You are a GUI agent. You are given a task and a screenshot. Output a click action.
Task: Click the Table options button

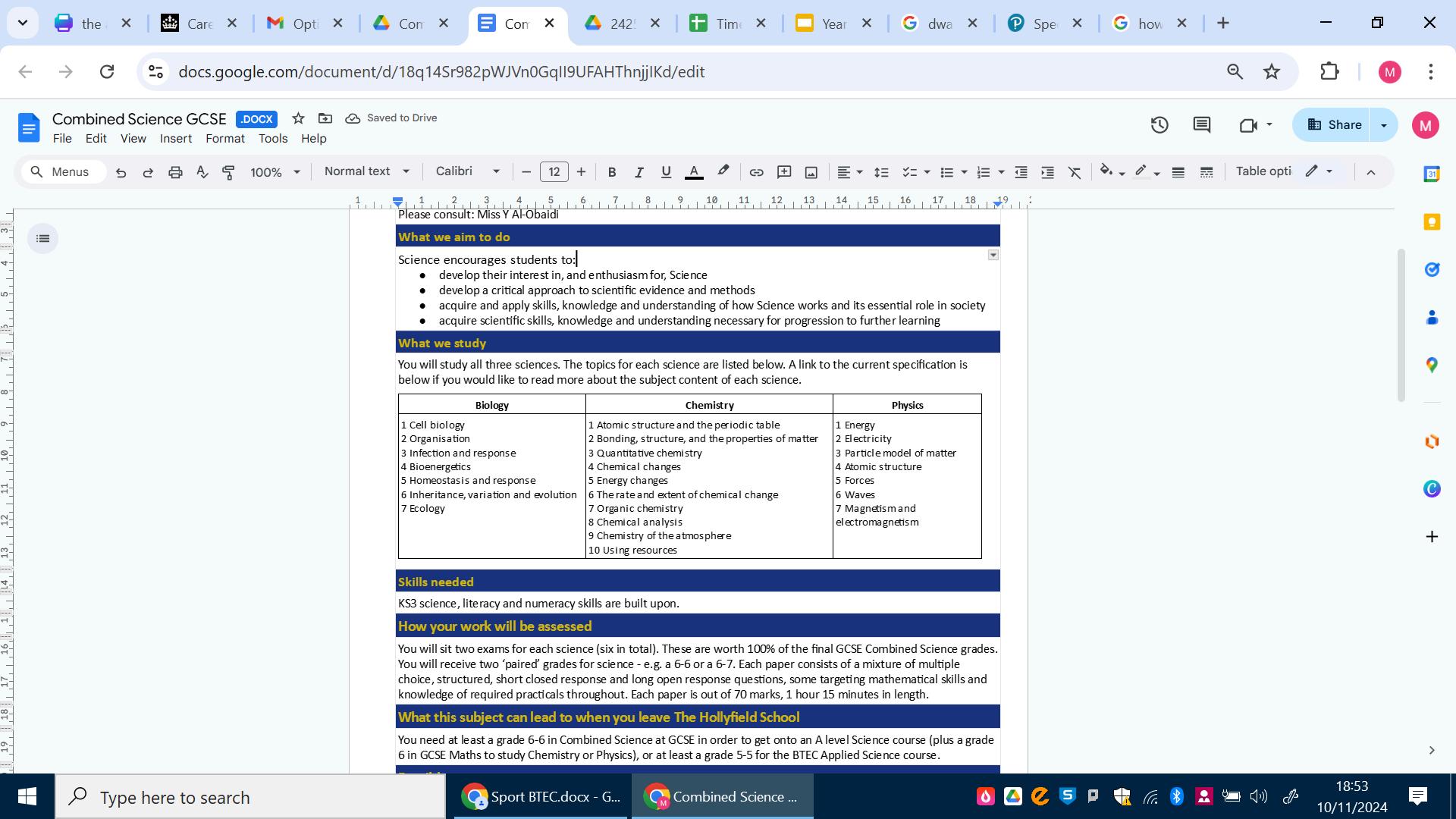1263,171
